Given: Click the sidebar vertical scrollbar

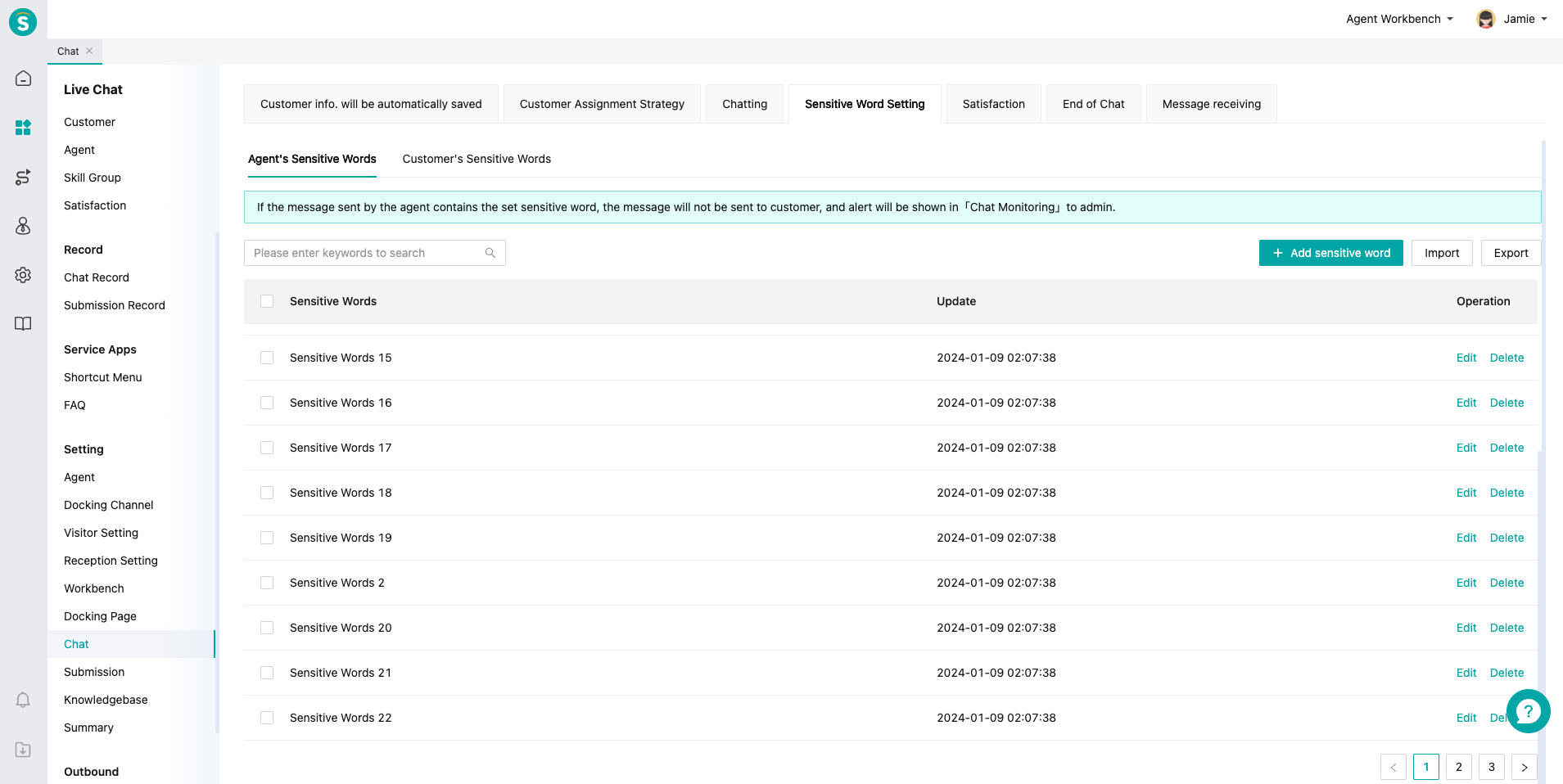Looking at the screenshot, I should [217, 483].
